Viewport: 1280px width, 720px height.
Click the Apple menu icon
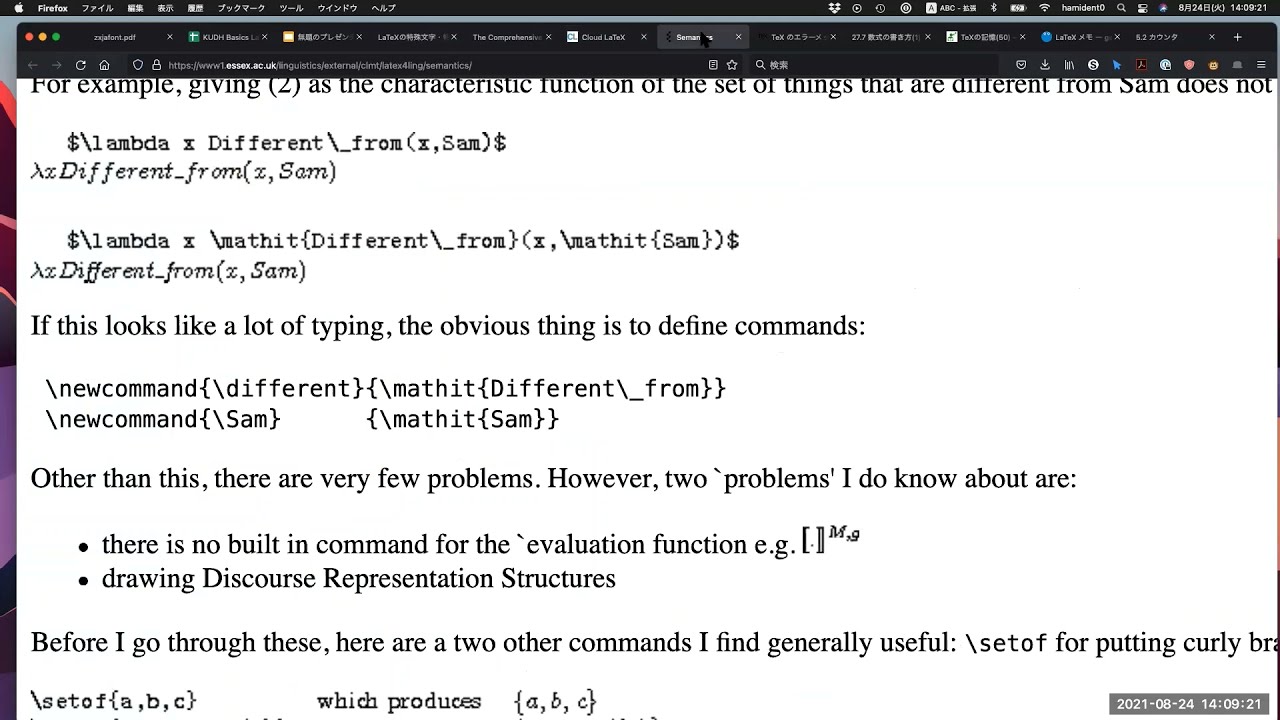click(18, 8)
